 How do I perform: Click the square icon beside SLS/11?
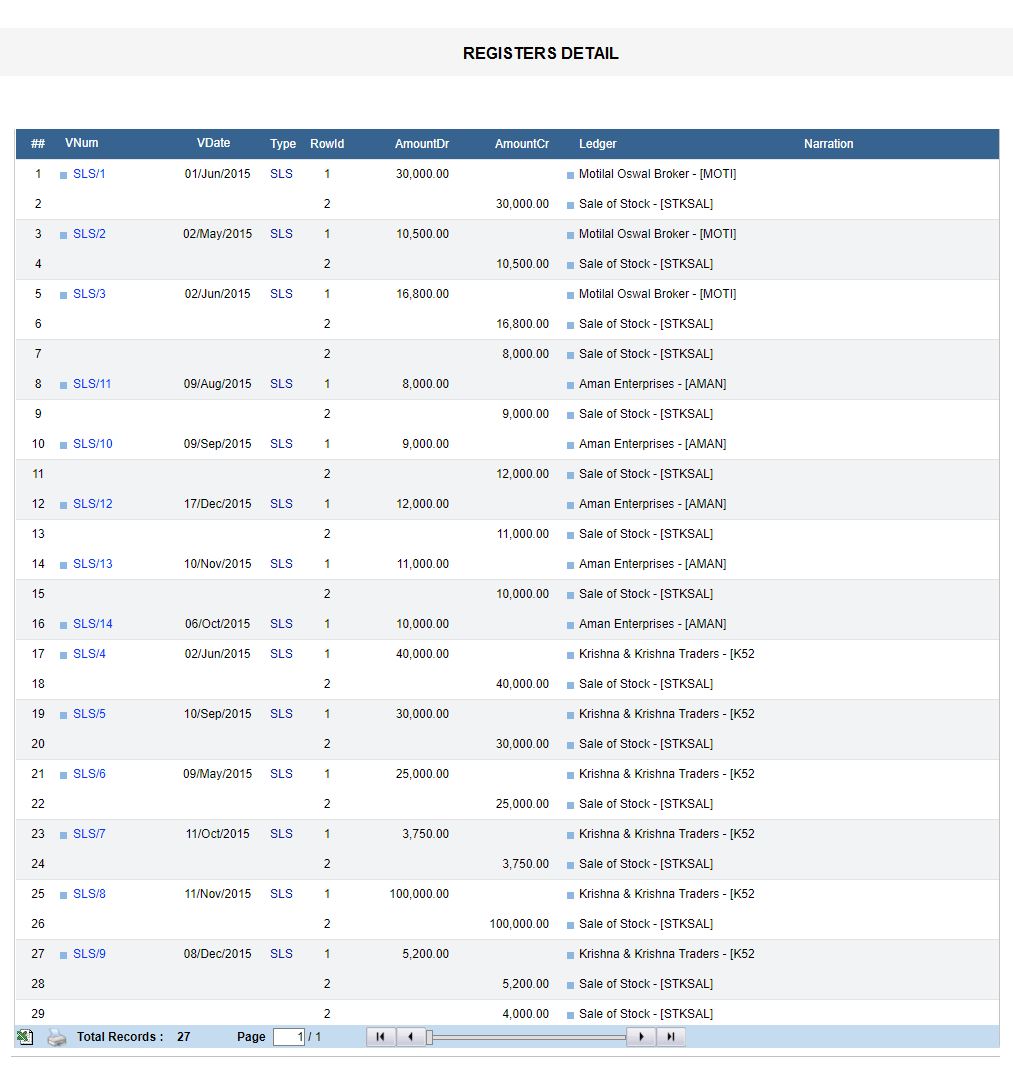pyautogui.click(x=64, y=385)
